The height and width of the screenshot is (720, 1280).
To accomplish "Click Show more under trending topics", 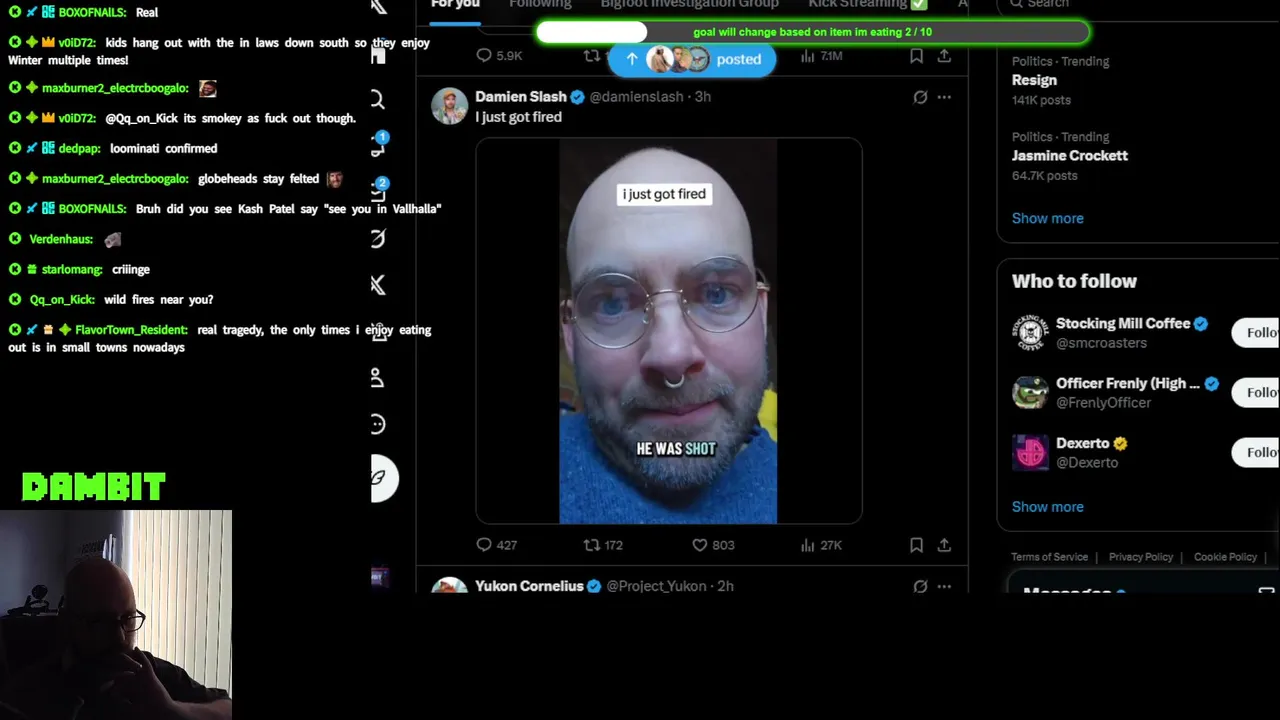I will [x=1047, y=218].
